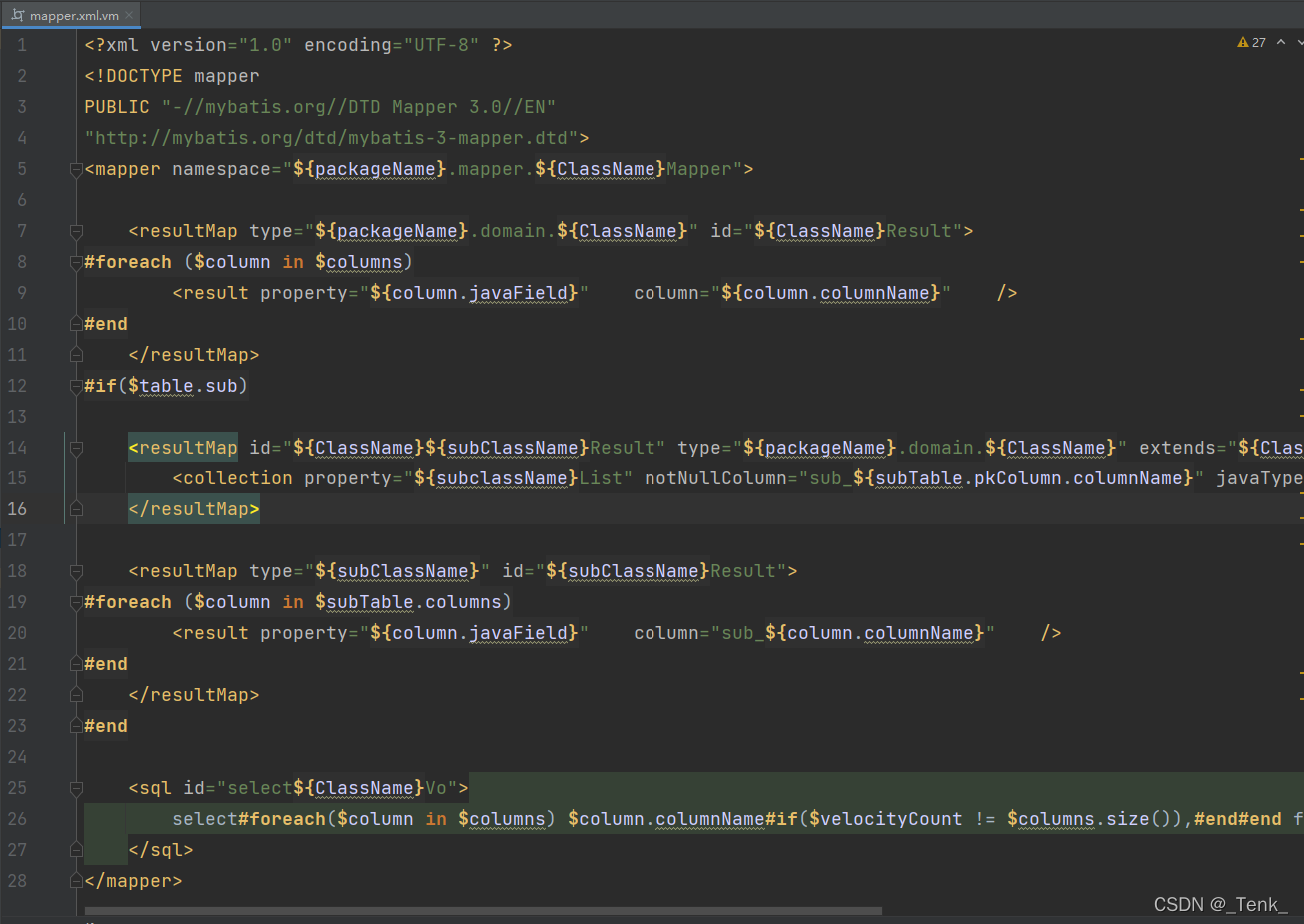
Task: Click the mybatis-3-mapper.dtd URL string
Action: point(332,138)
